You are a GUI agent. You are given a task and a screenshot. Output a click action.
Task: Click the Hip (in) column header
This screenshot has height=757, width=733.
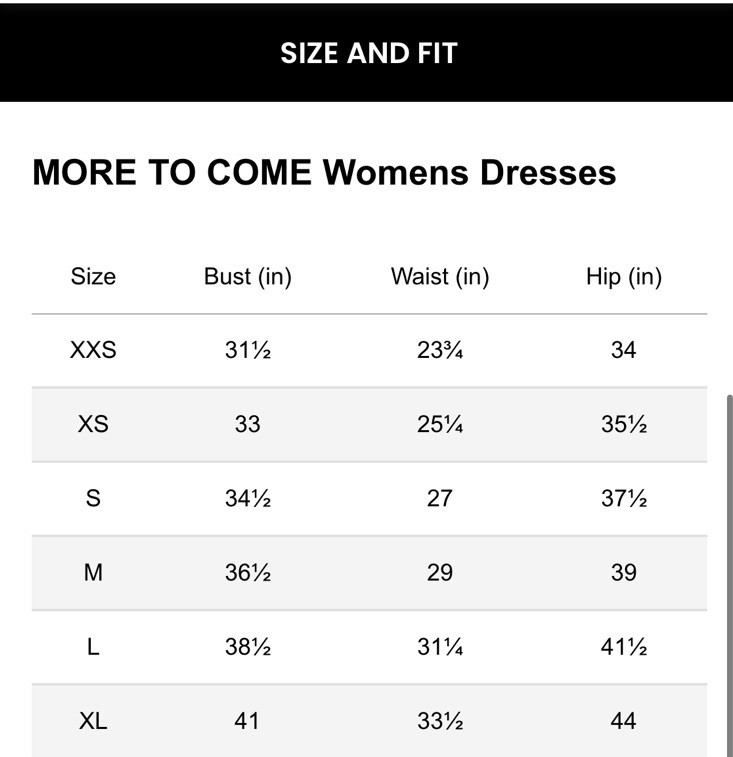pos(624,277)
